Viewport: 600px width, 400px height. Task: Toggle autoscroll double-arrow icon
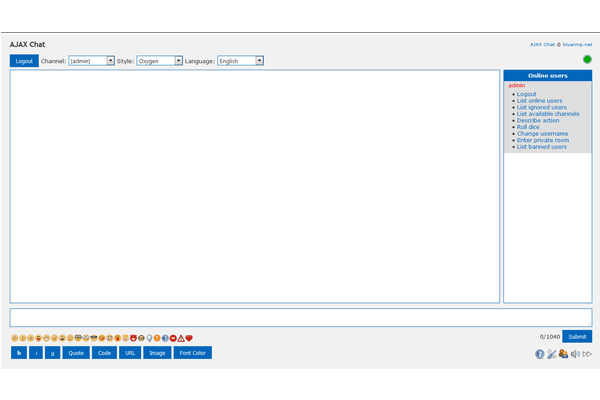[x=588, y=353]
